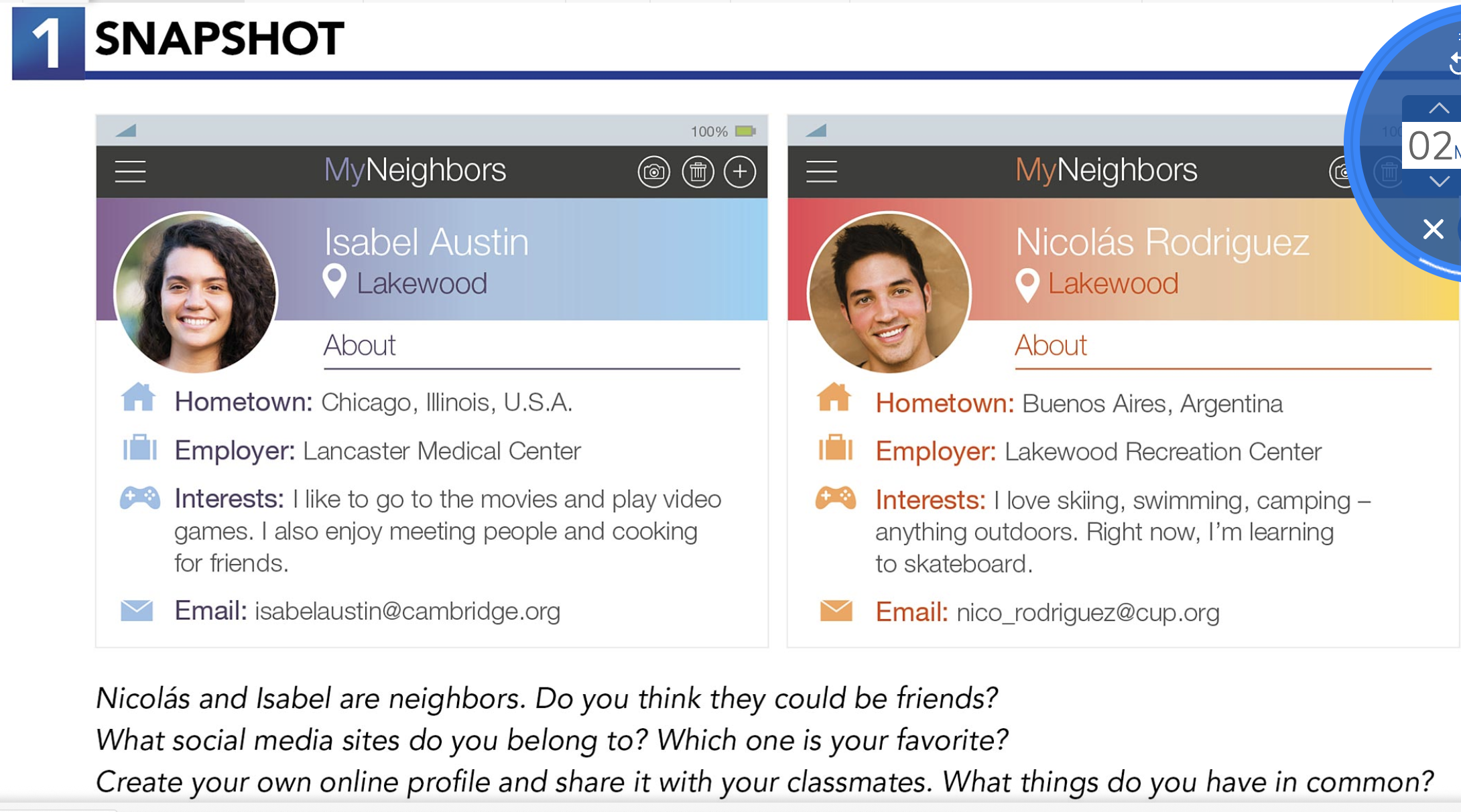The height and width of the screenshot is (812, 1461).
Task: Click MyNeighbors title in Nicolás's profile
Action: 1106,170
